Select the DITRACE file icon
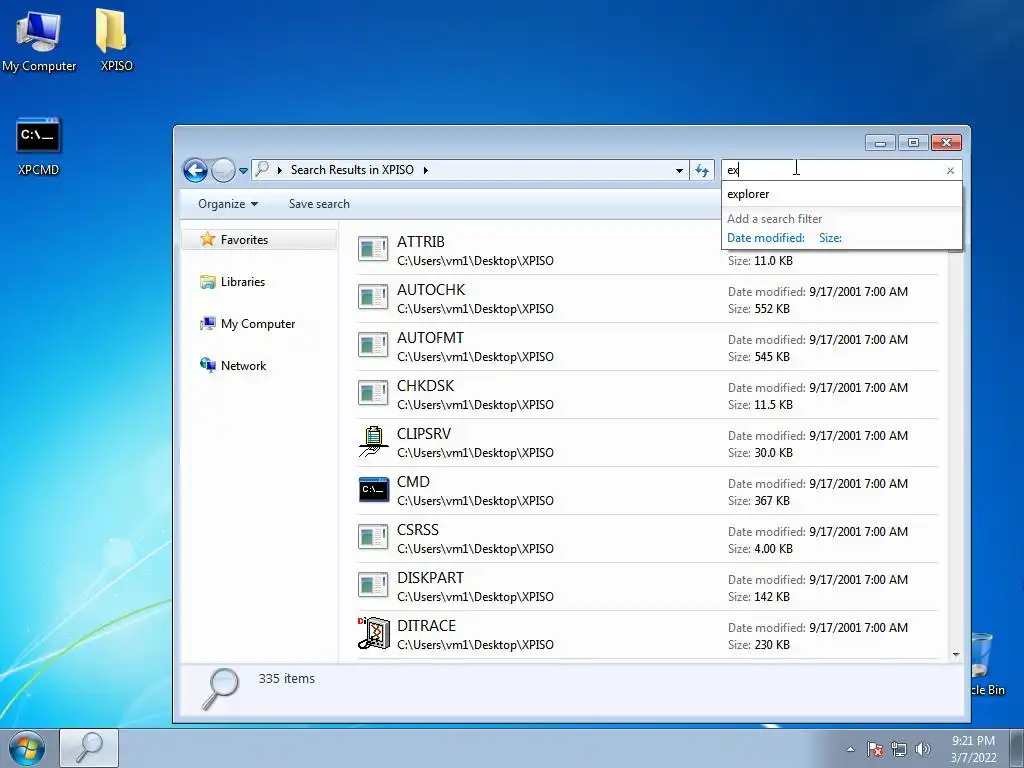 pyautogui.click(x=374, y=633)
